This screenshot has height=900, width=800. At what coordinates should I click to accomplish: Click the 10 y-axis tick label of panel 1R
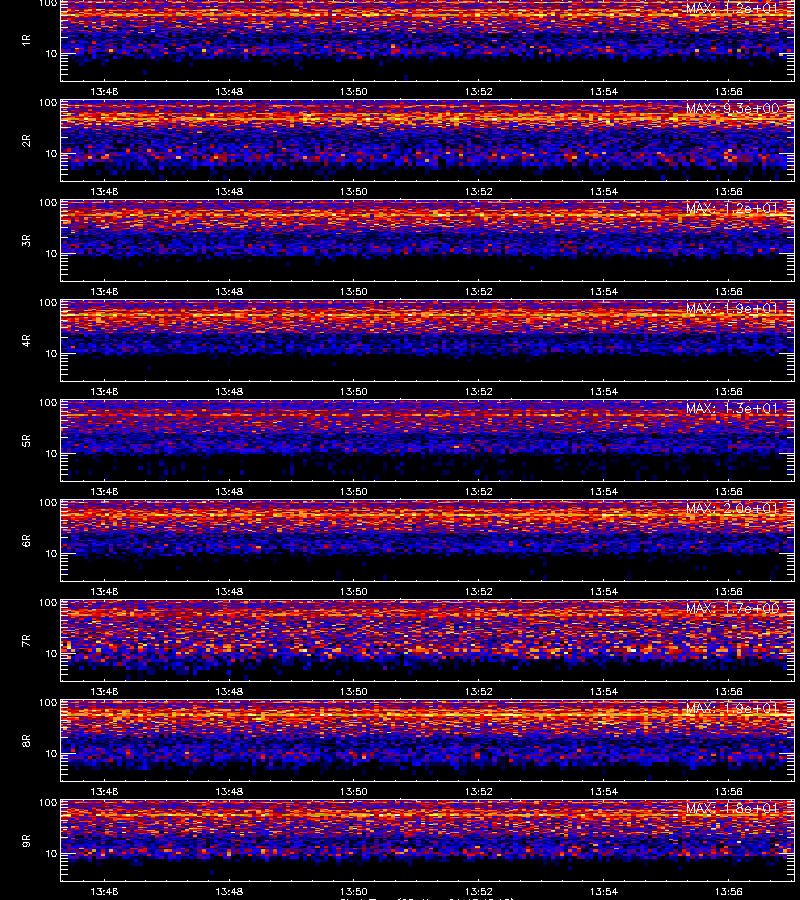[51, 53]
